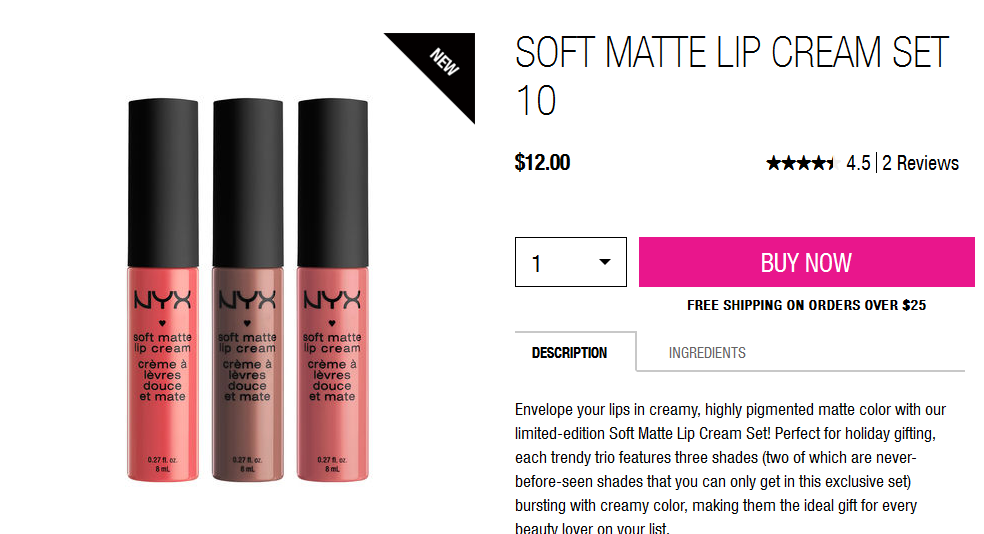Click the star rating icons
The height and width of the screenshot is (534, 984).
802,164
